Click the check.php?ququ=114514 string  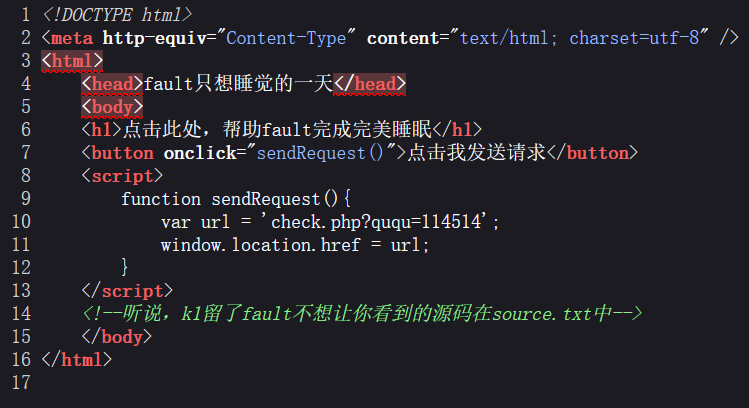coord(374,222)
